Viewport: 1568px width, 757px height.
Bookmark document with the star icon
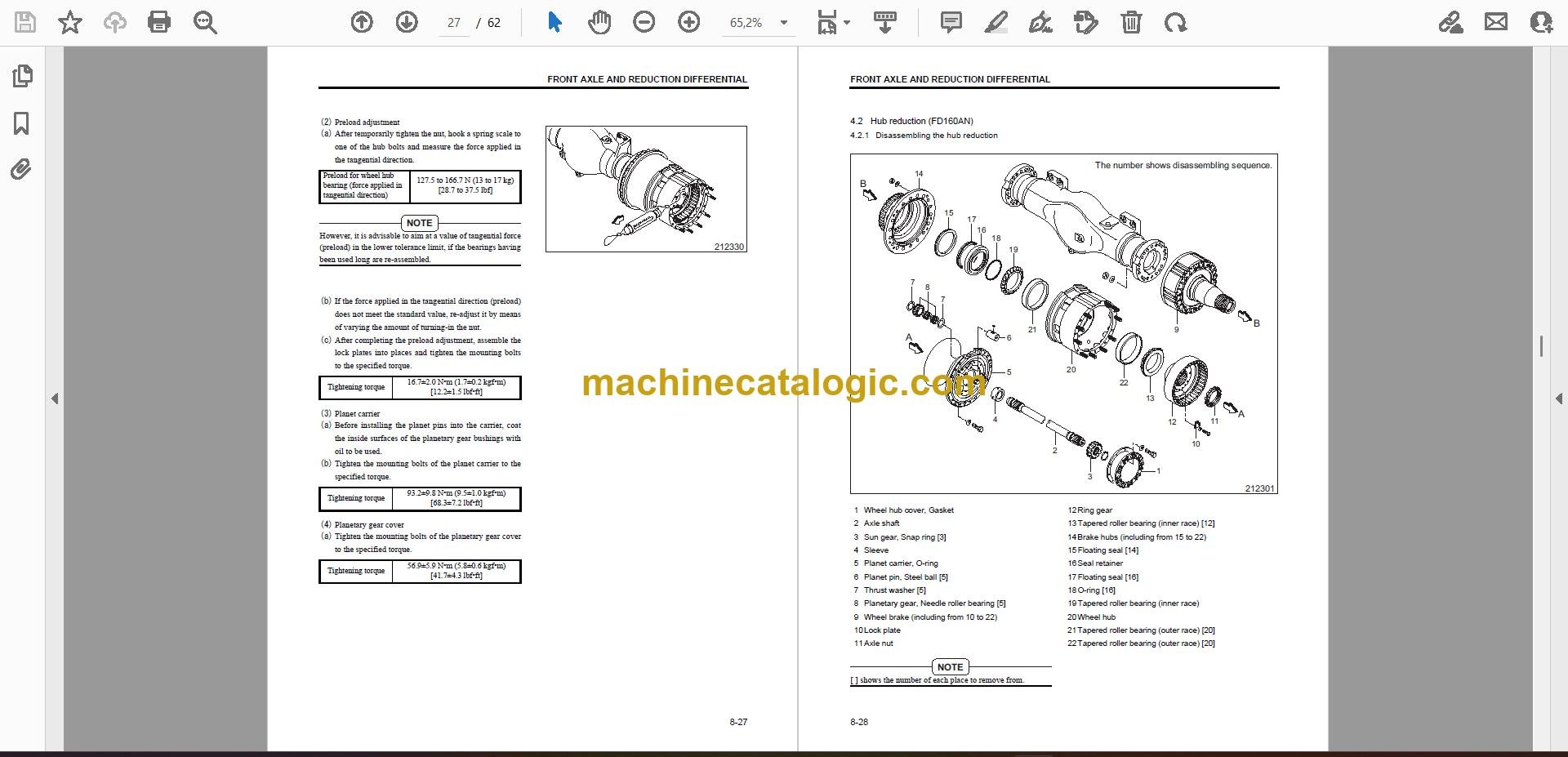[x=70, y=22]
